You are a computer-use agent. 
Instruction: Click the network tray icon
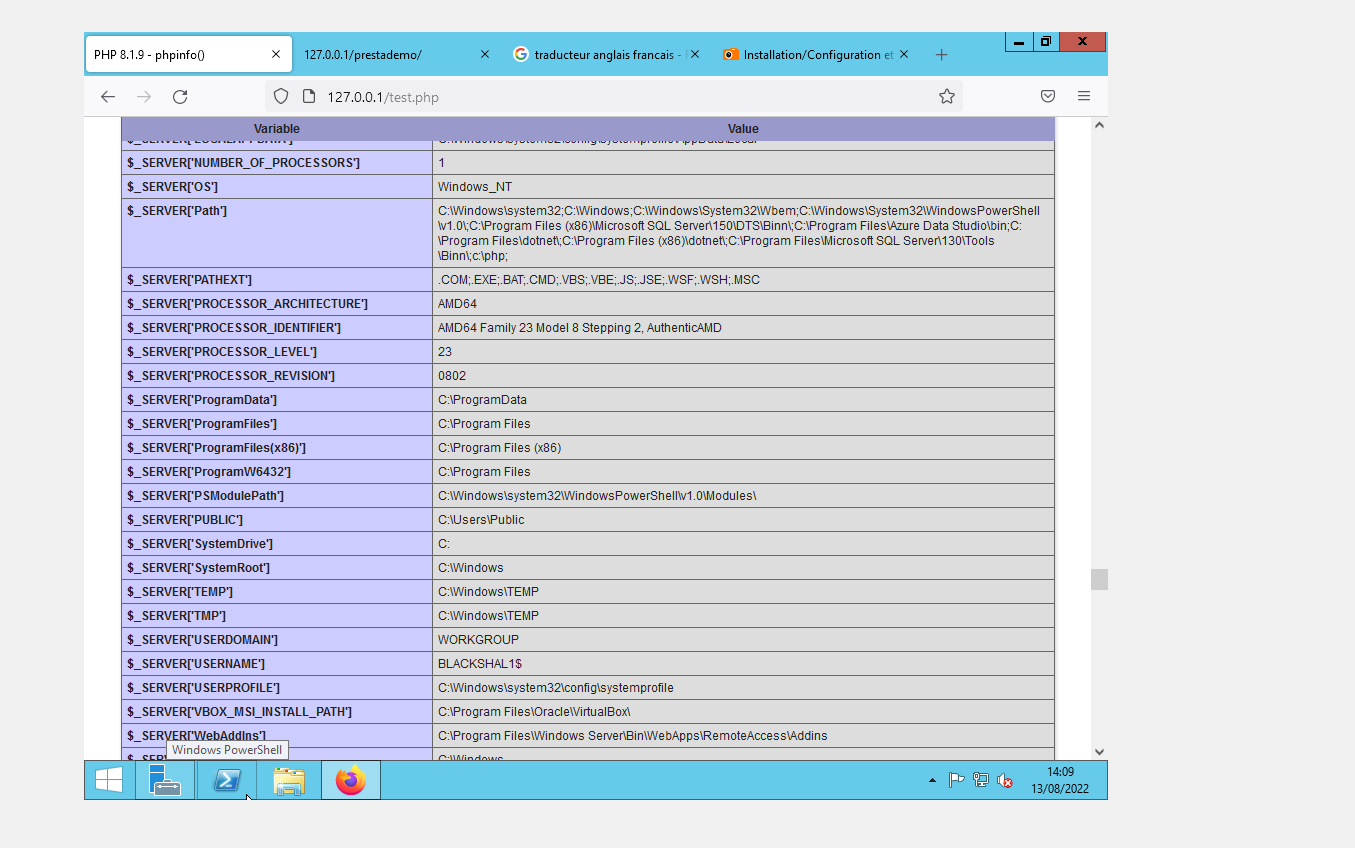(981, 780)
